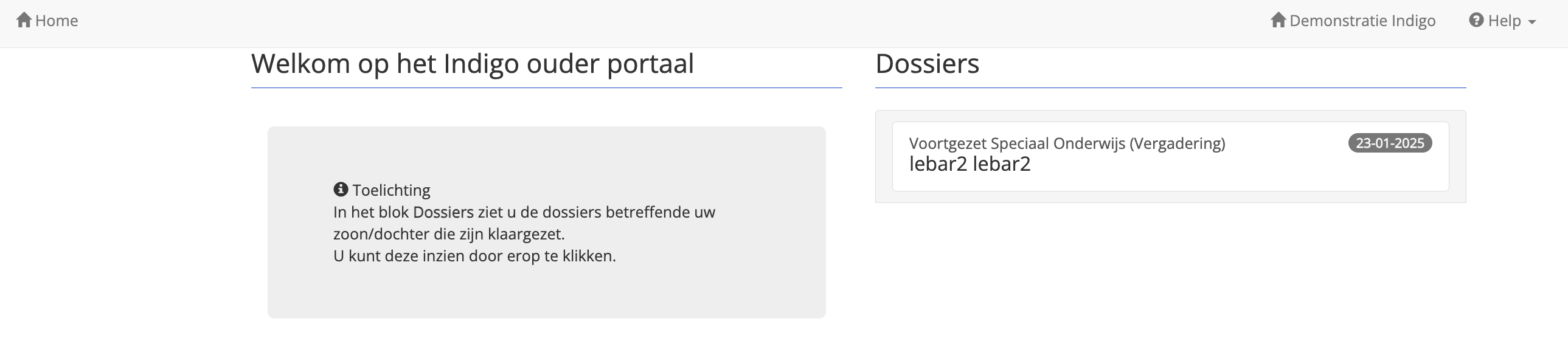This screenshot has width=1568, height=344.
Task: Click the question mark Help icon
Action: tap(1476, 21)
